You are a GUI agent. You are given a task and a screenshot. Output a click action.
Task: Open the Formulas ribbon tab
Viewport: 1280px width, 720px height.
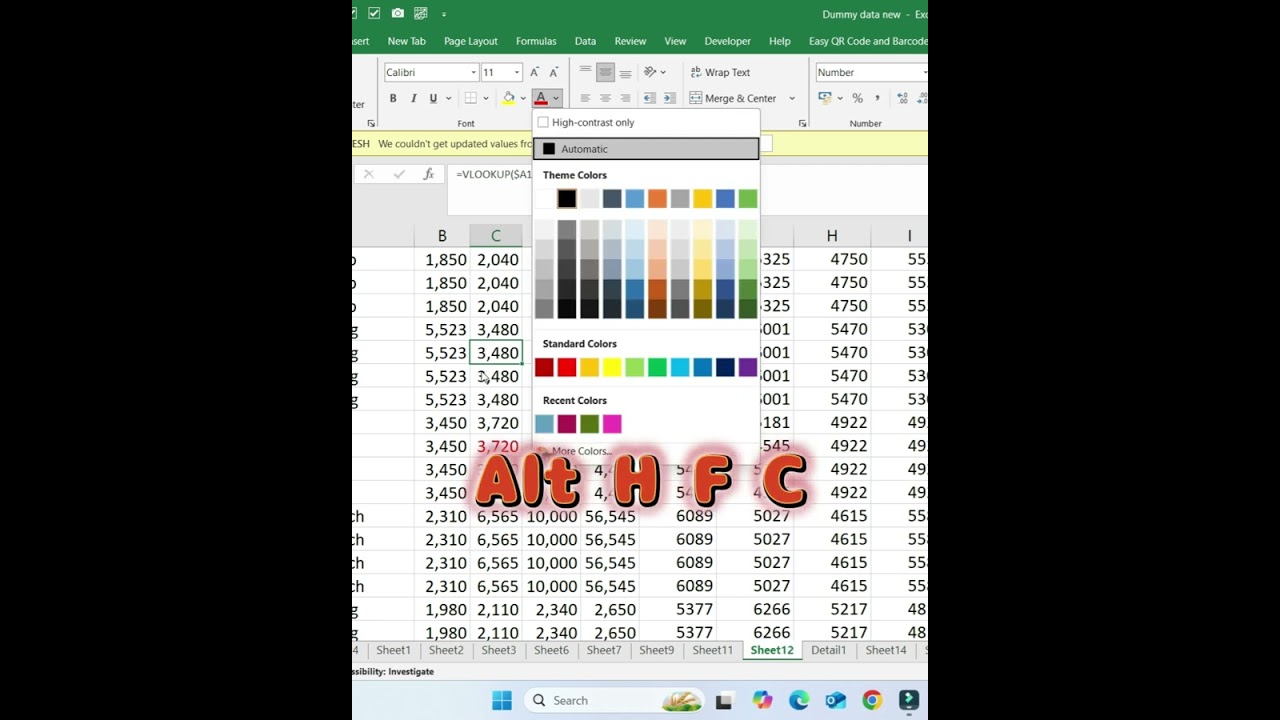(x=536, y=41)
